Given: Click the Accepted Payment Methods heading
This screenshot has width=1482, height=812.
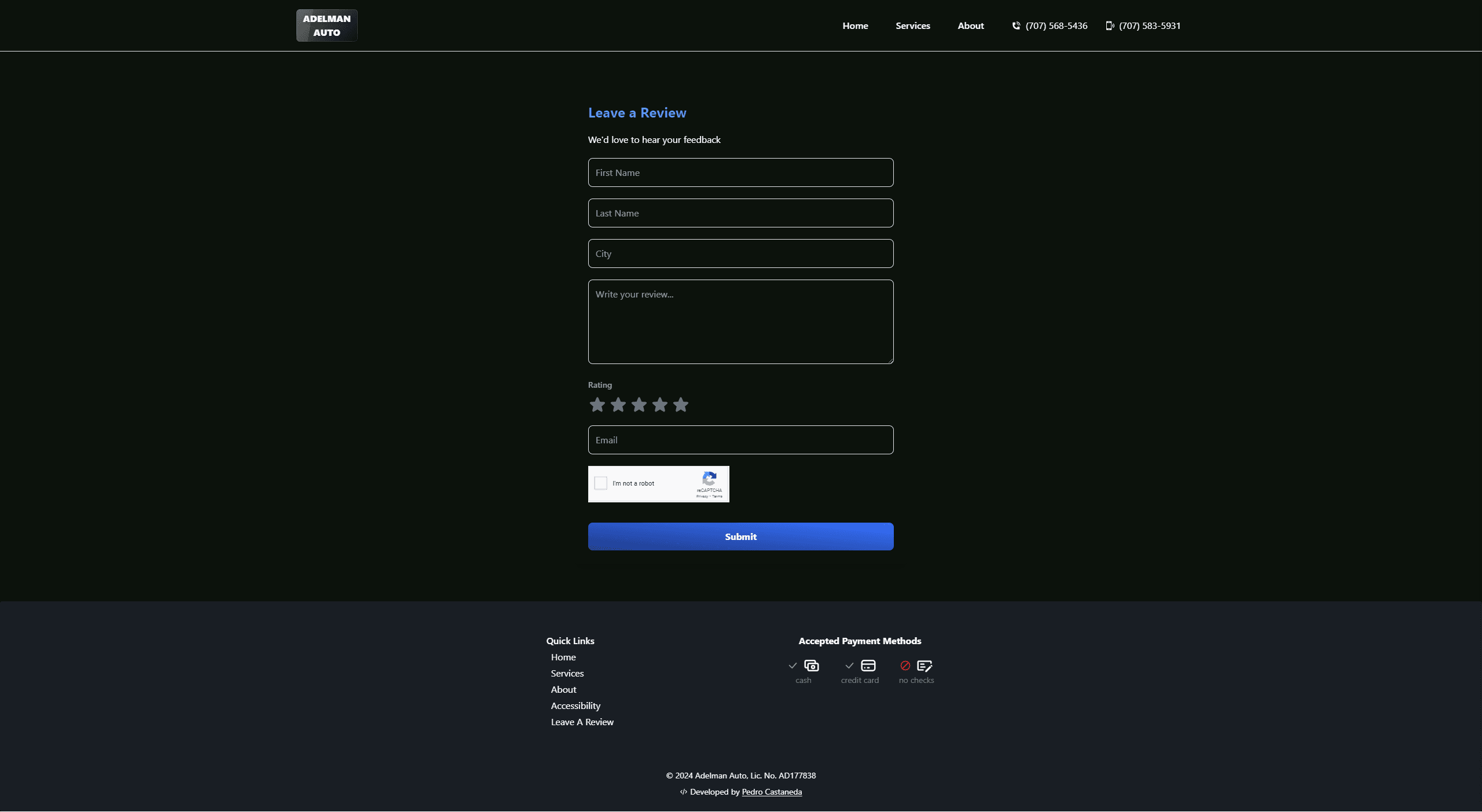Looking at the screenshot, I should 860,641.
